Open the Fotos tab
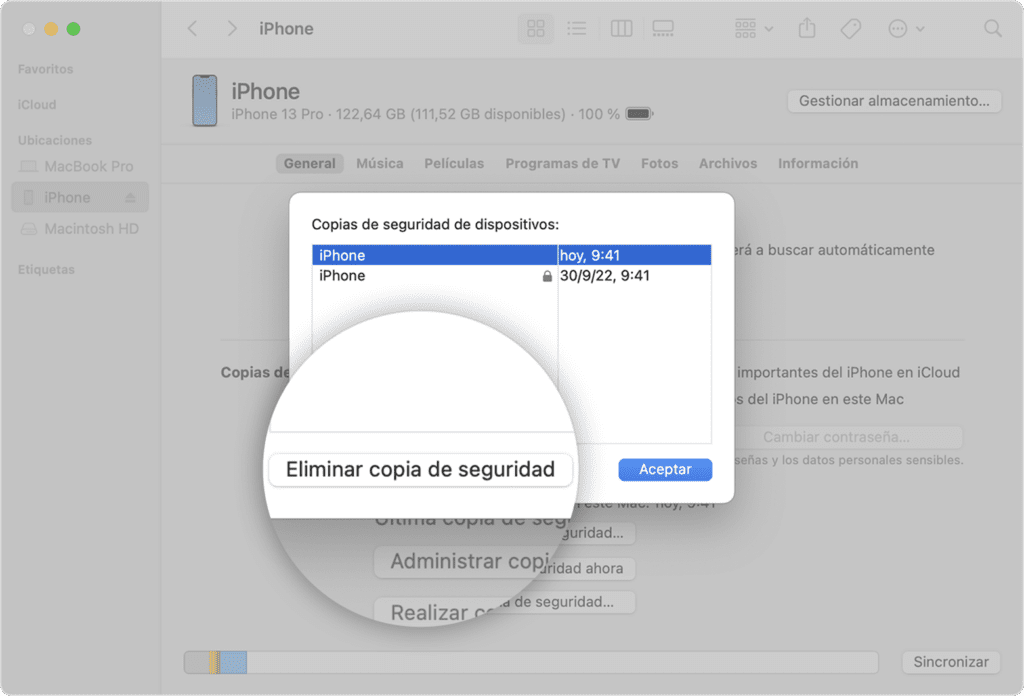1024x696 pixels. (659, 163)
